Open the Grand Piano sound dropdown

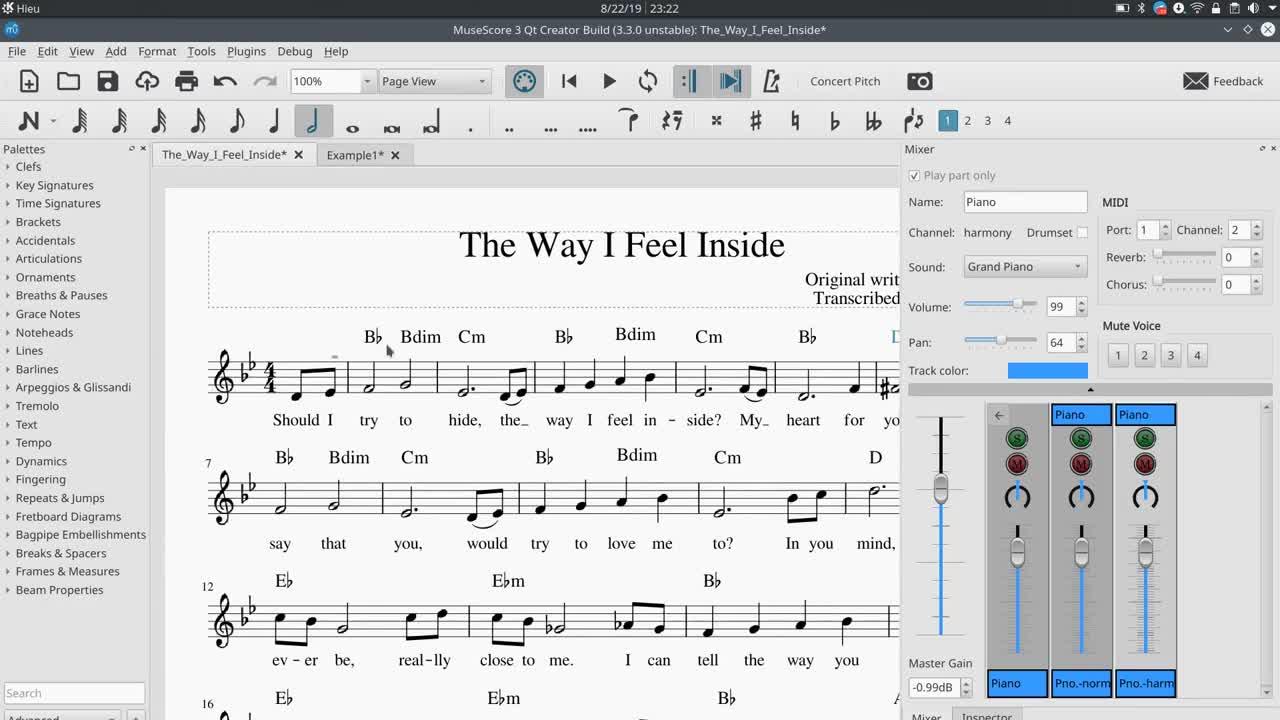click(1025, 267)
